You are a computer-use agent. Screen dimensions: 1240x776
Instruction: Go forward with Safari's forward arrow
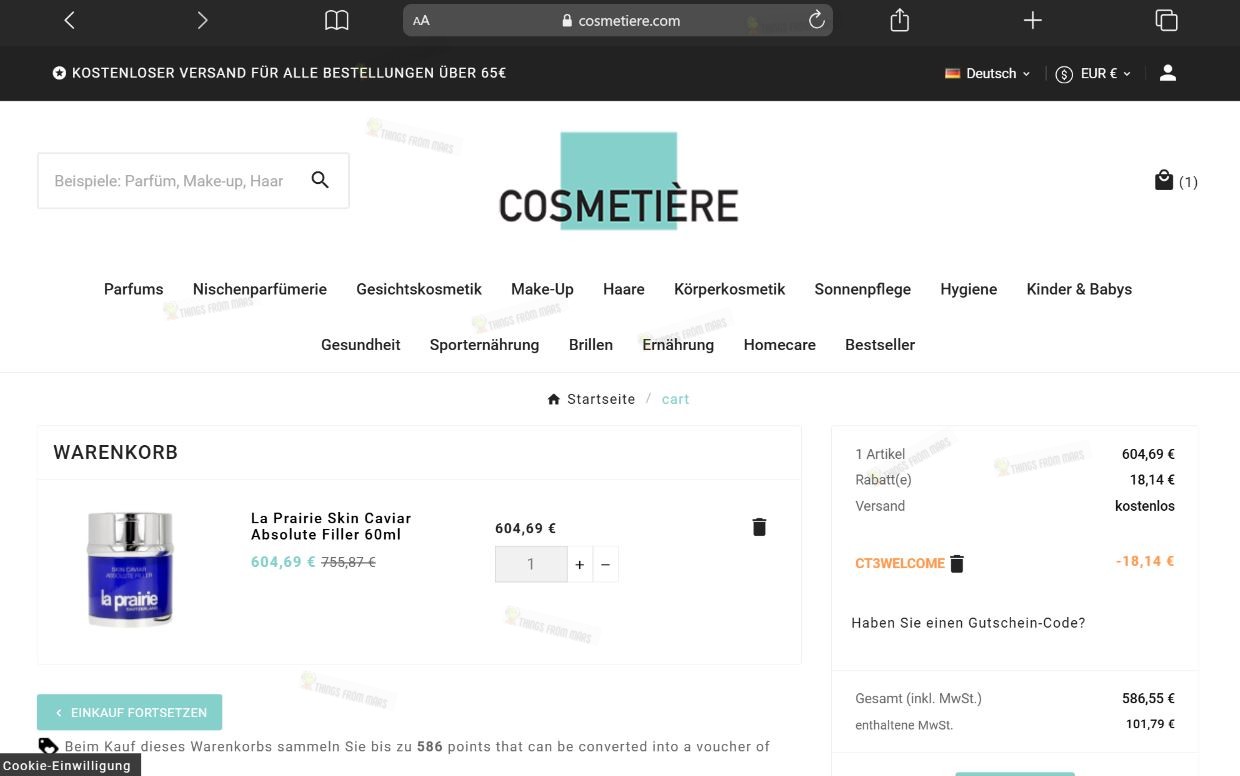(x=202, y=20)
